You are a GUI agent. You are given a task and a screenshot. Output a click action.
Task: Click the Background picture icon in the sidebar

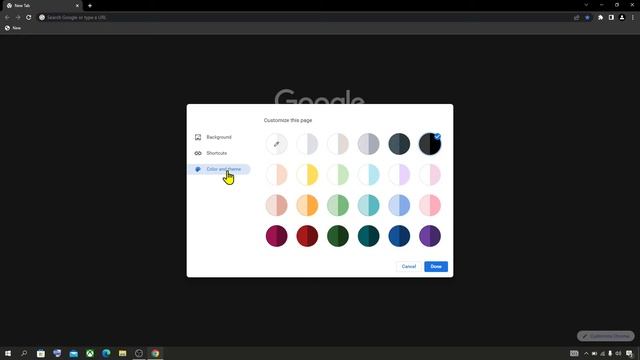tap(198, 137)
